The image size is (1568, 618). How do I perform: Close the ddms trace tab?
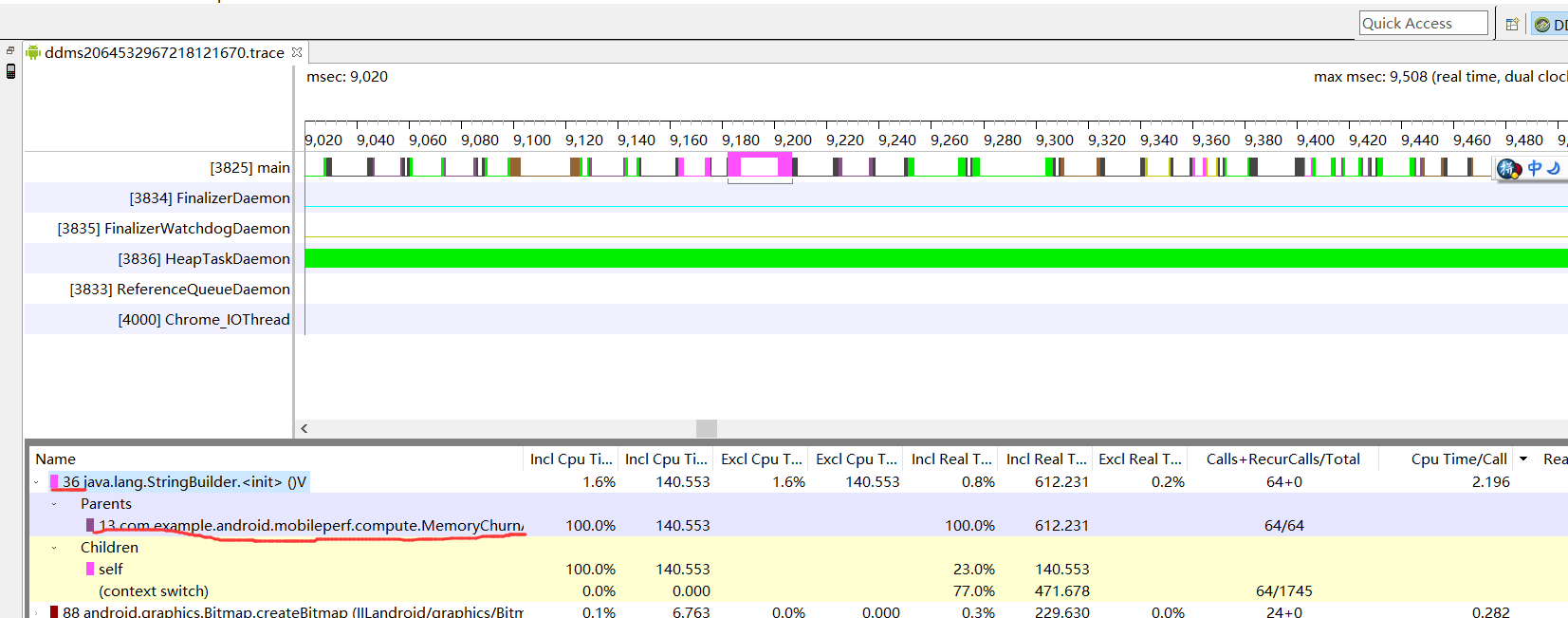[x=297, y=52]
